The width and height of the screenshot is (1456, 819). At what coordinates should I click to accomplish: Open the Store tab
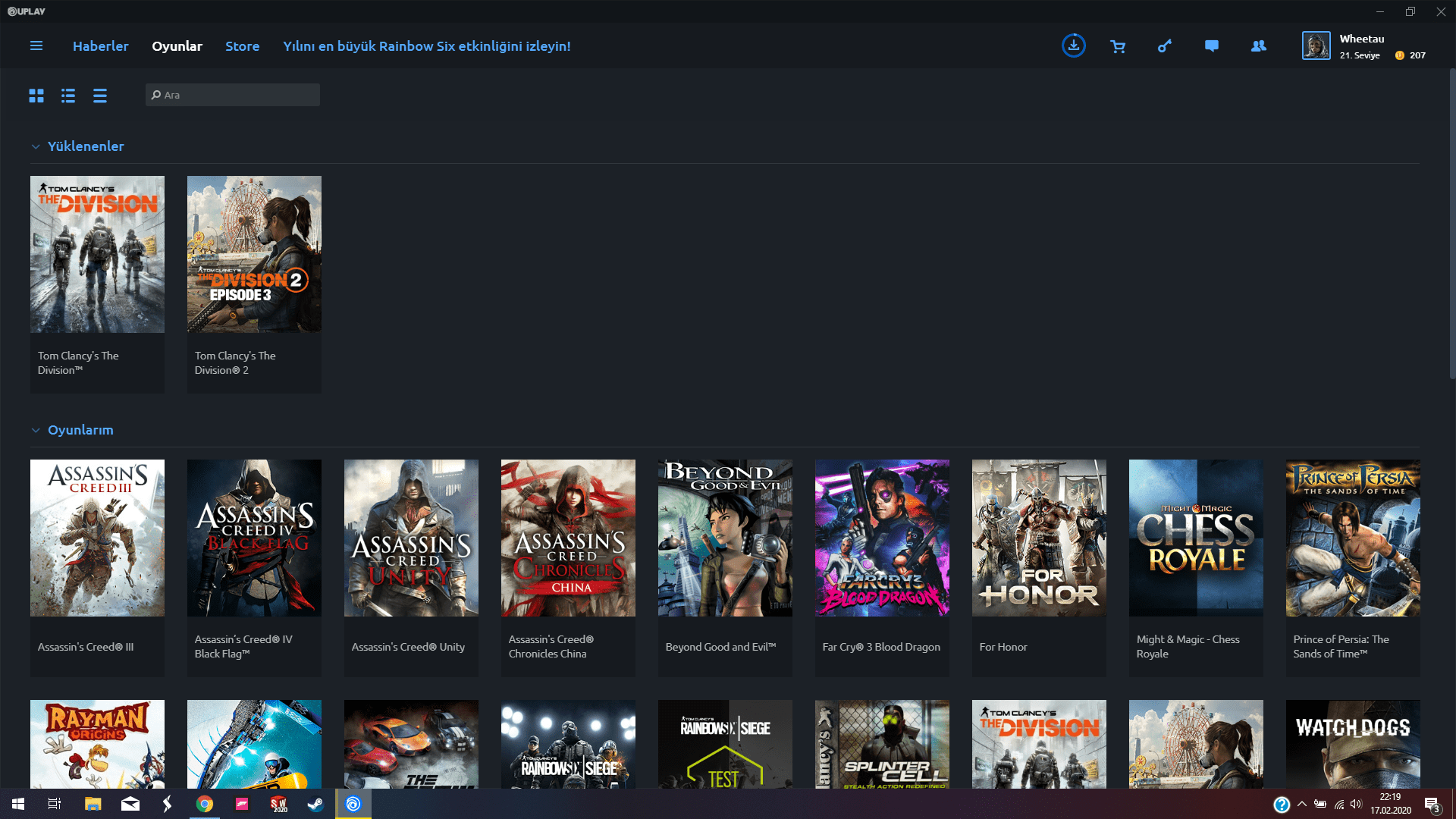click(242, 45)
